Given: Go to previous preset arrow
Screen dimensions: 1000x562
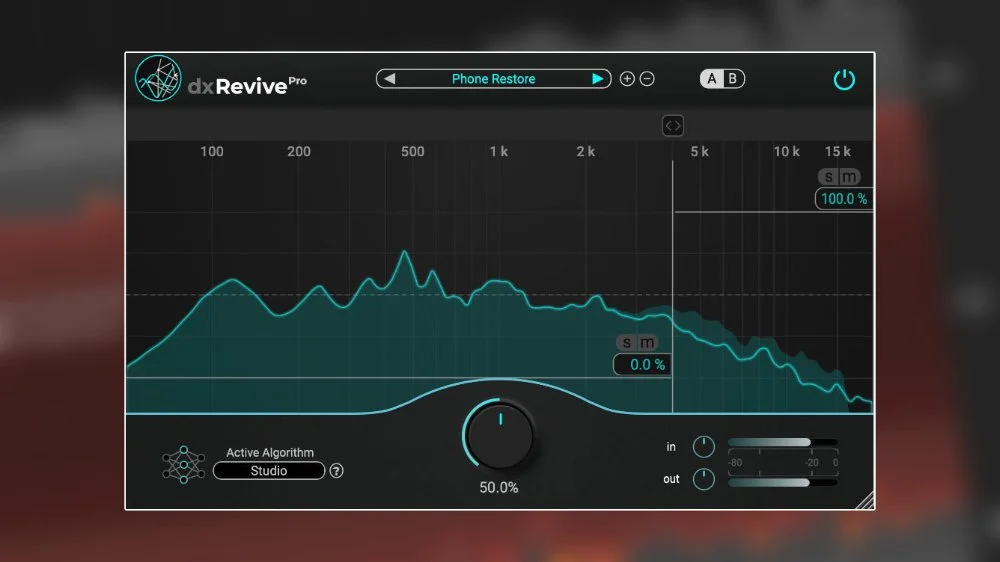Looking at the screenshot, I should [x=390, y=78].
